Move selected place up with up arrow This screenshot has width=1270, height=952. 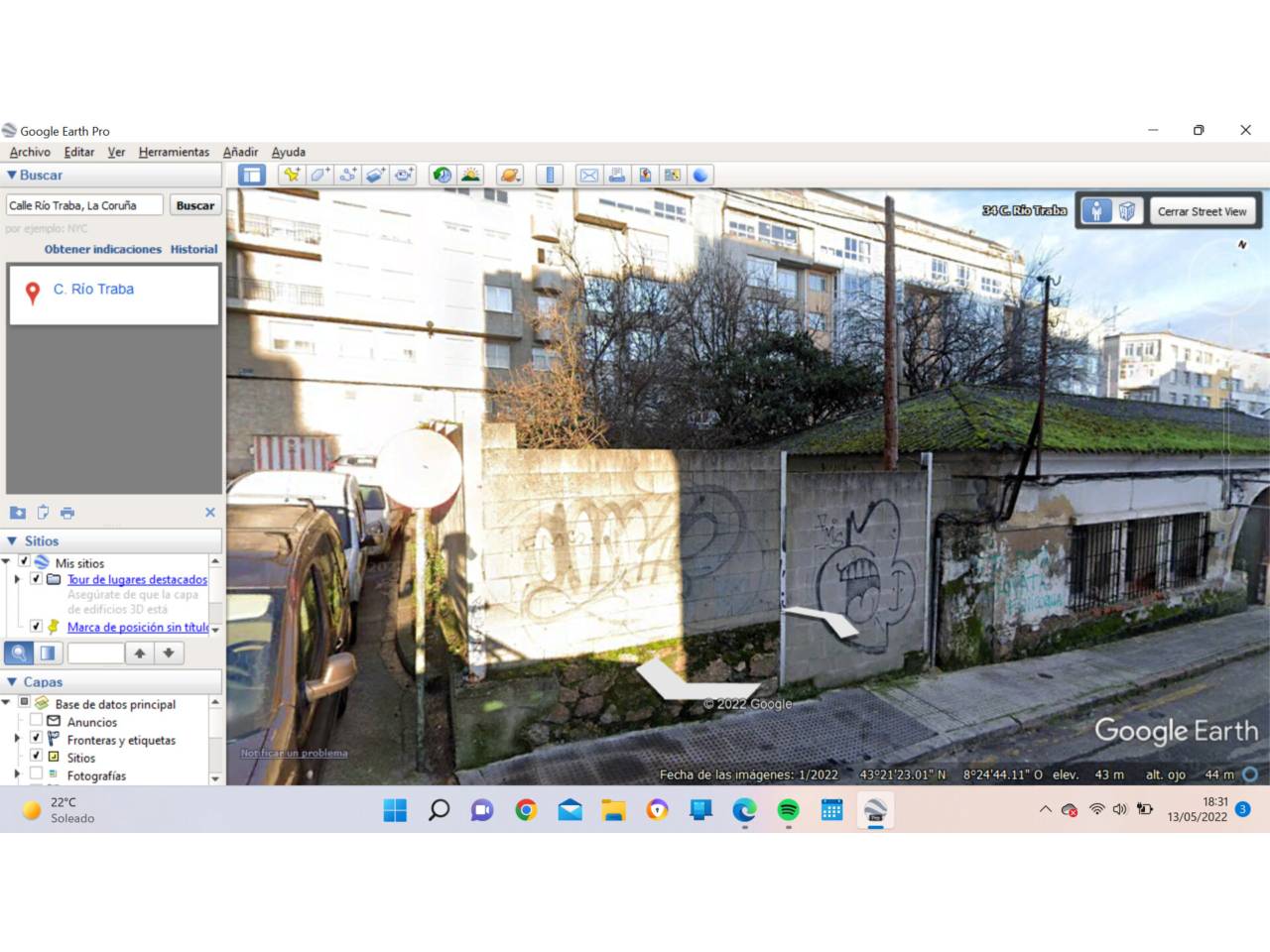click(x=140, y=654)
